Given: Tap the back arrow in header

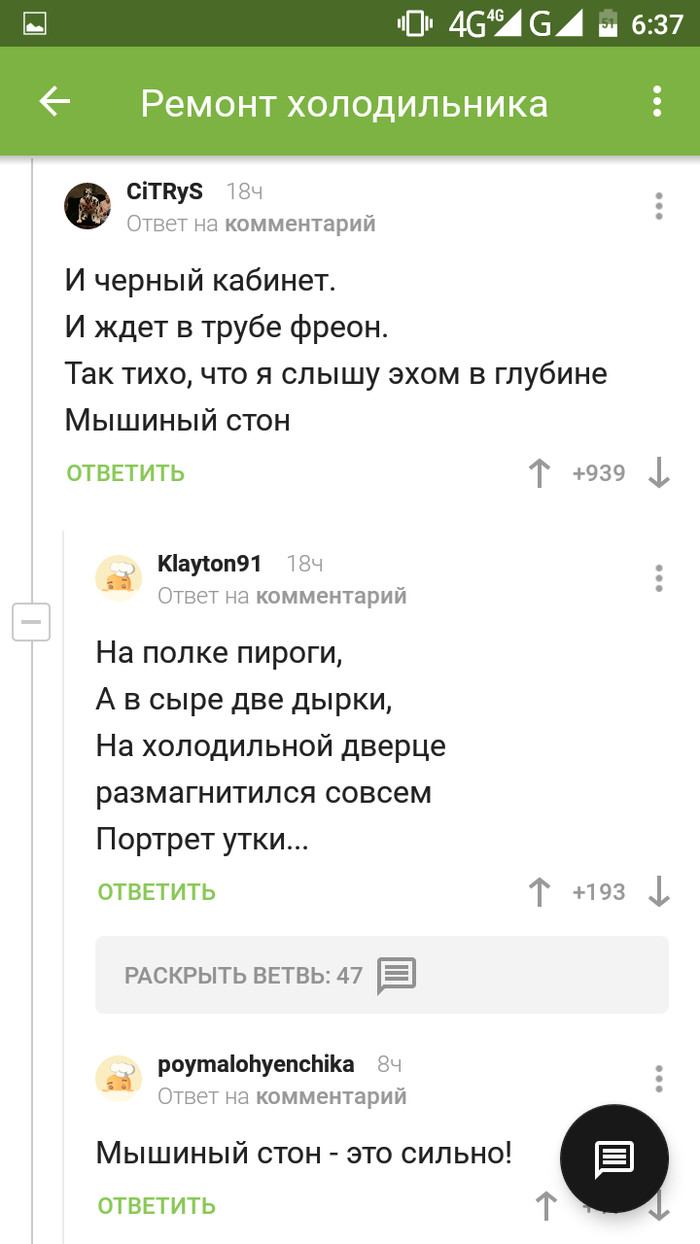Looking at the screenshot, I should 54,102.
